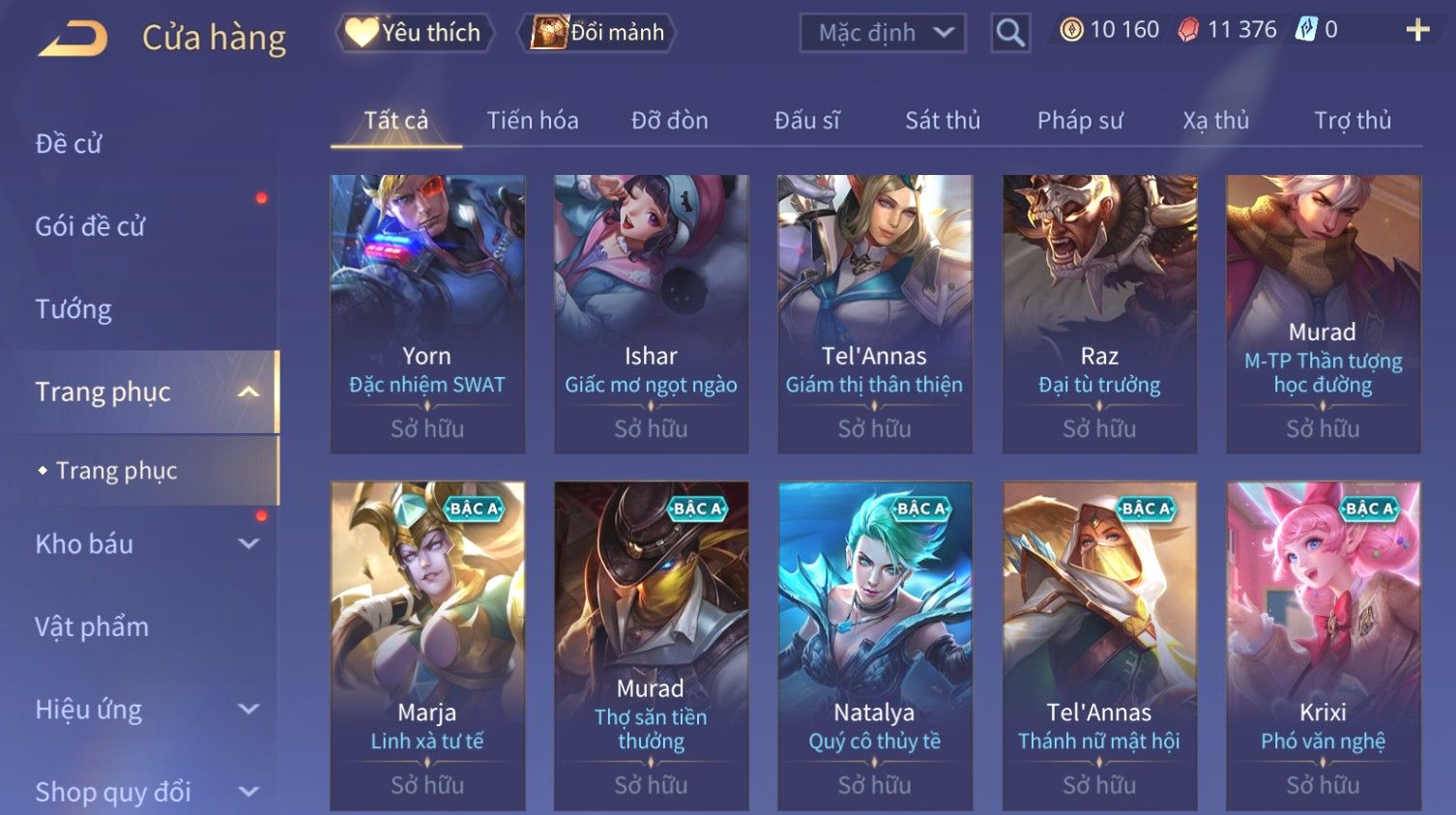Click the gold coin balance icon
The image size is (1456, 815).
point(1071,30)
